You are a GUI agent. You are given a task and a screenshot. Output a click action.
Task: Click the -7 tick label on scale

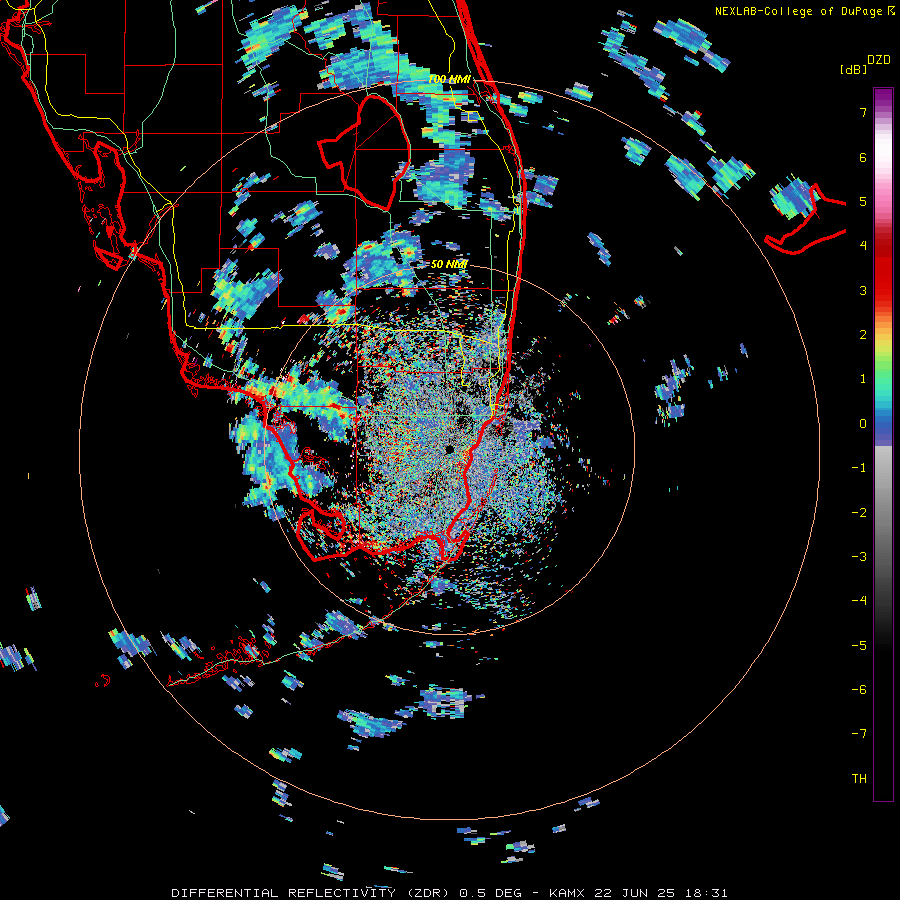(x=859, y=734)
